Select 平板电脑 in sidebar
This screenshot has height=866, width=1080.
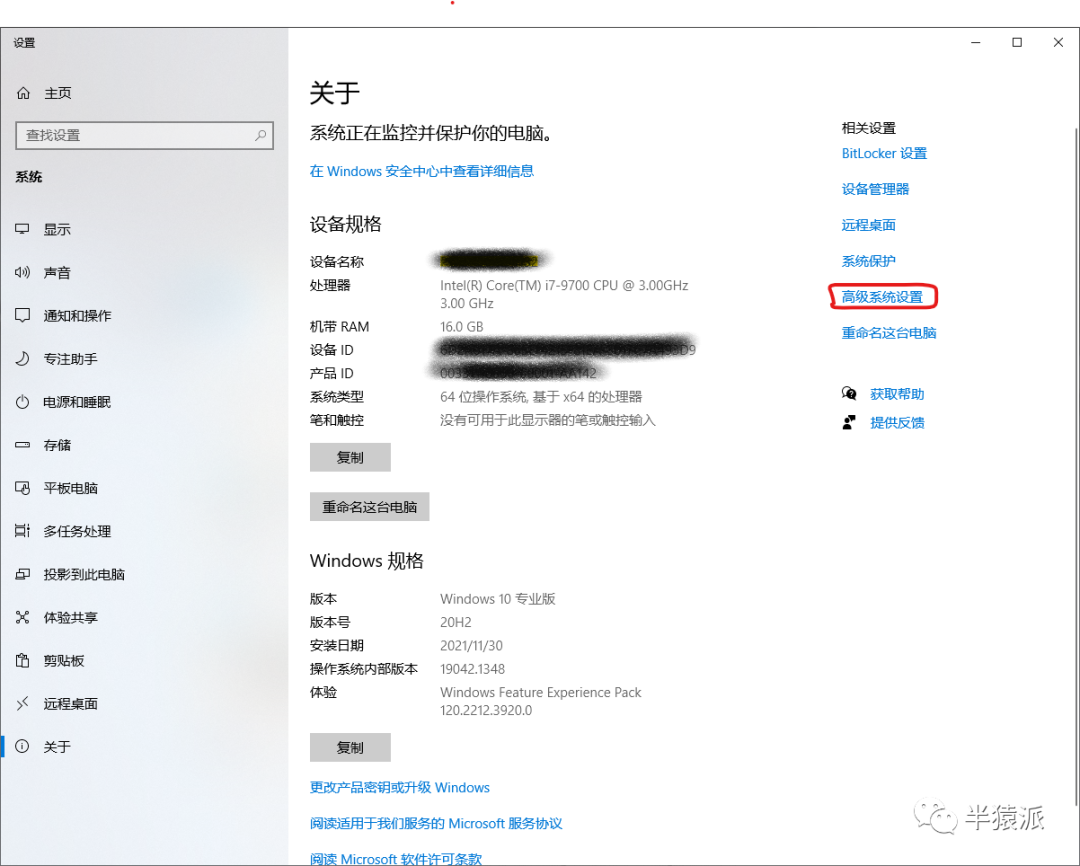tap(144, 488)
